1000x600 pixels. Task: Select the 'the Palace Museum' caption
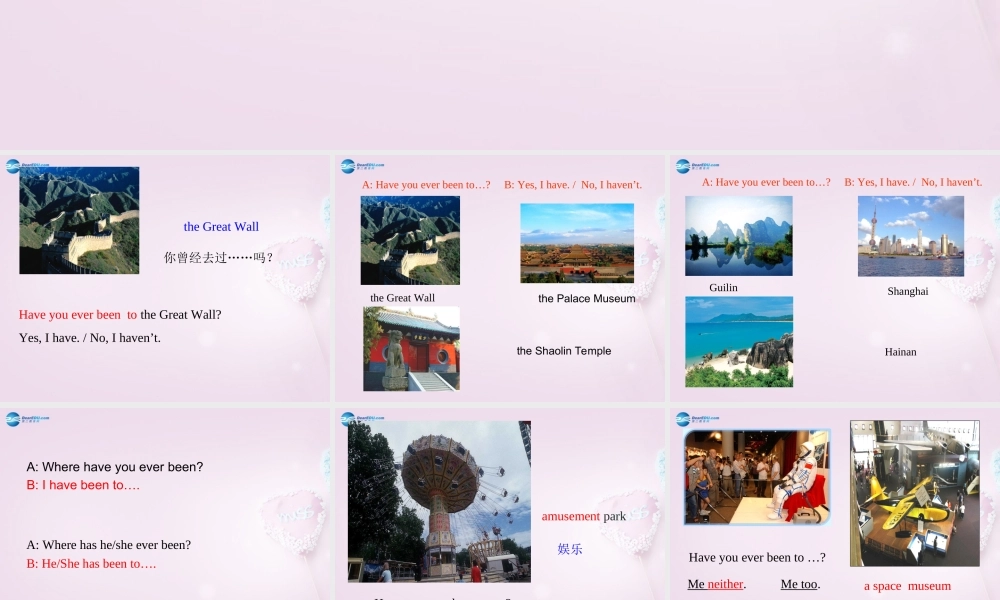click(x=587, y=298)
